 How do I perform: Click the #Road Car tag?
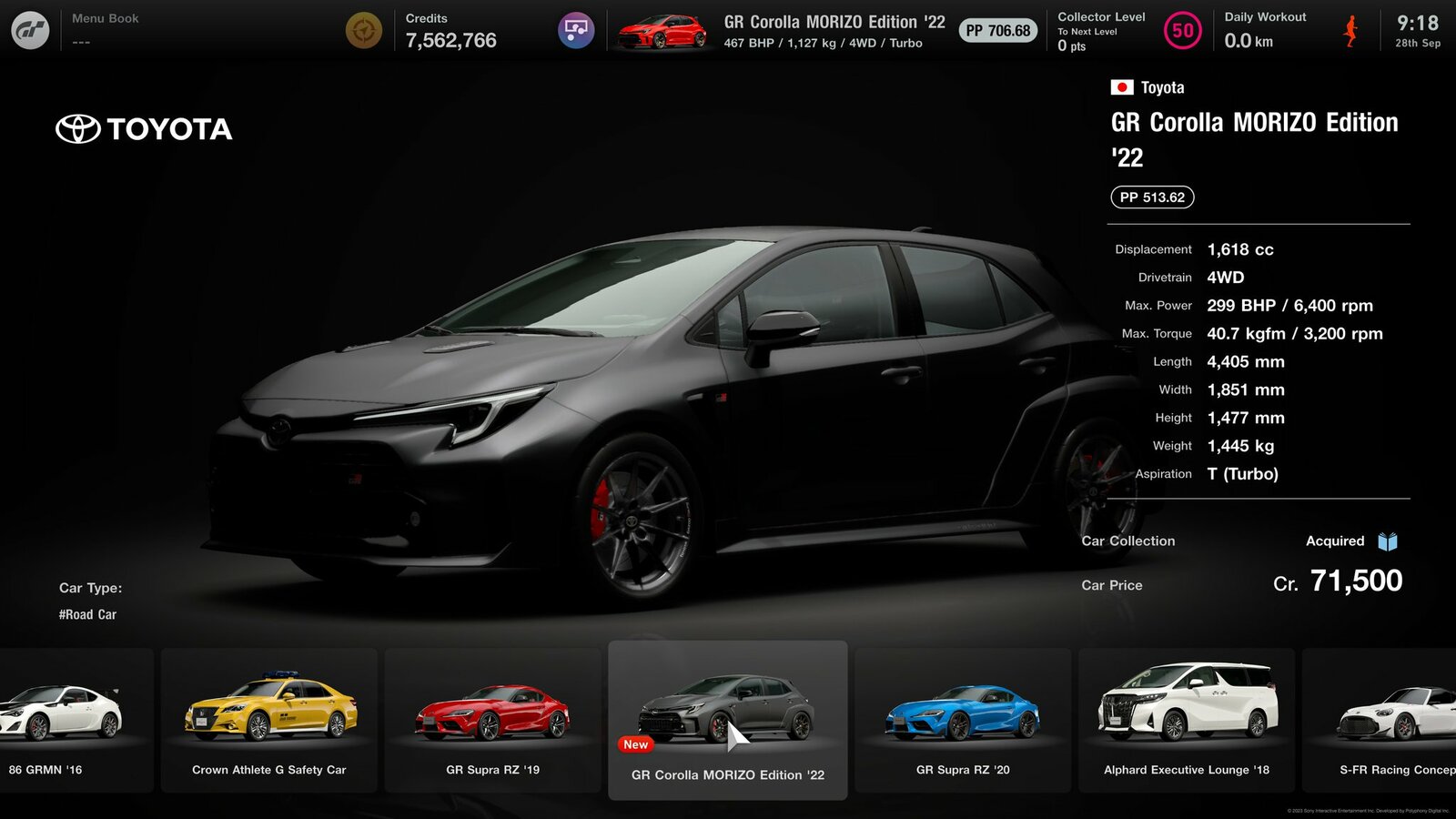click(x=87, y=614)
